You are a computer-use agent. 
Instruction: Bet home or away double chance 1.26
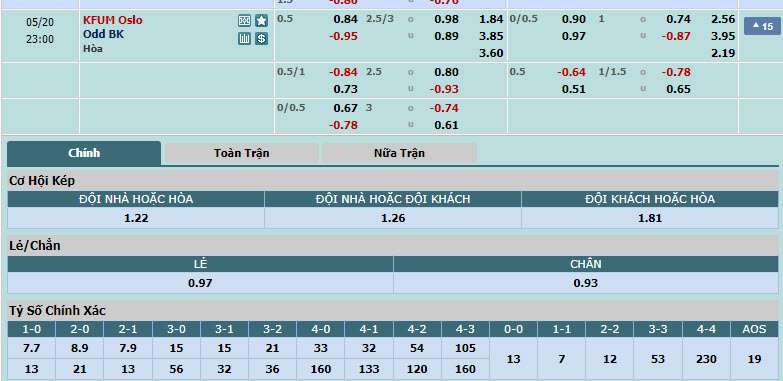click(x=393, y=218)
